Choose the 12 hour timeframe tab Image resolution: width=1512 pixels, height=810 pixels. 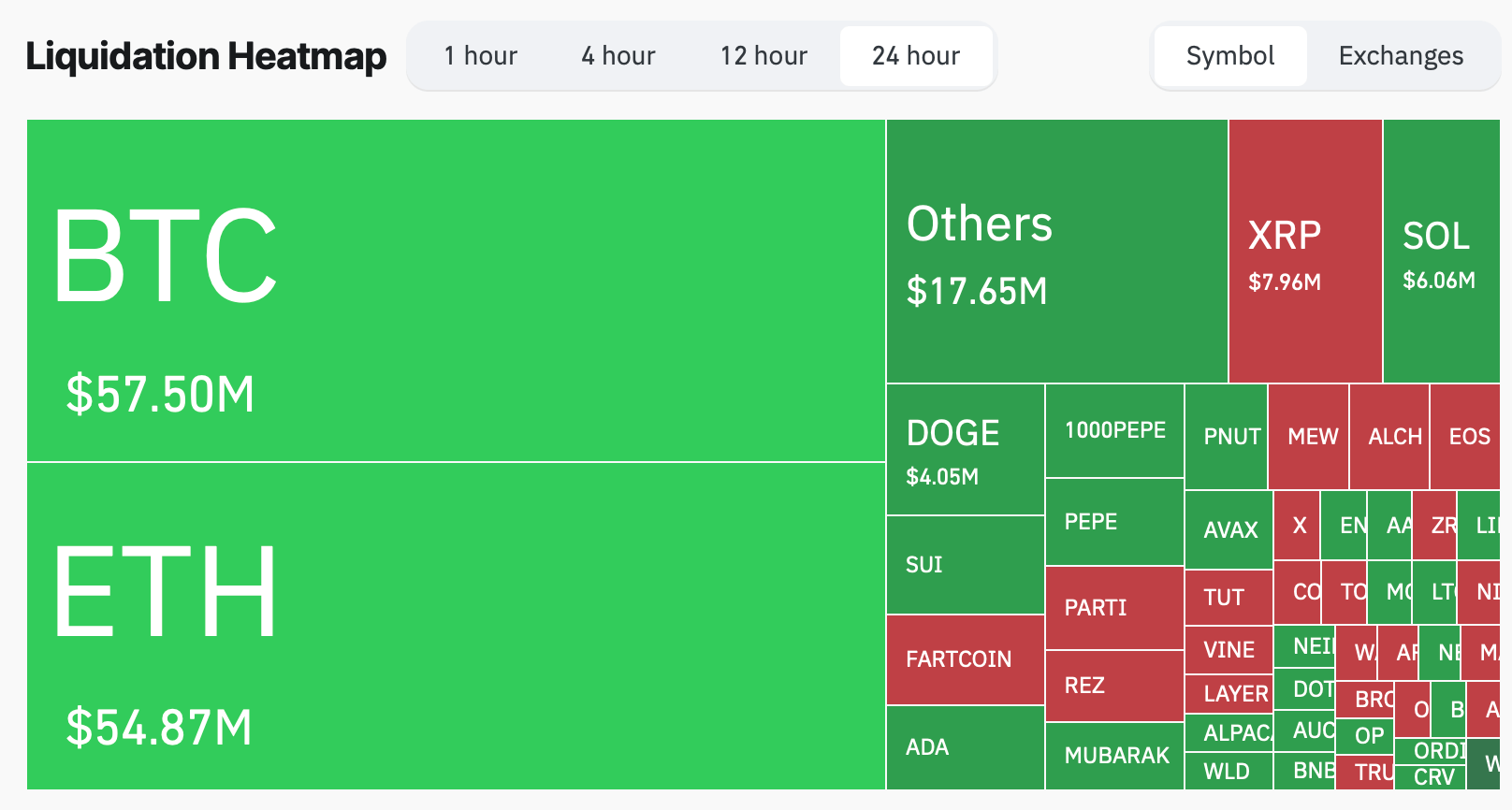pos(763,56)
